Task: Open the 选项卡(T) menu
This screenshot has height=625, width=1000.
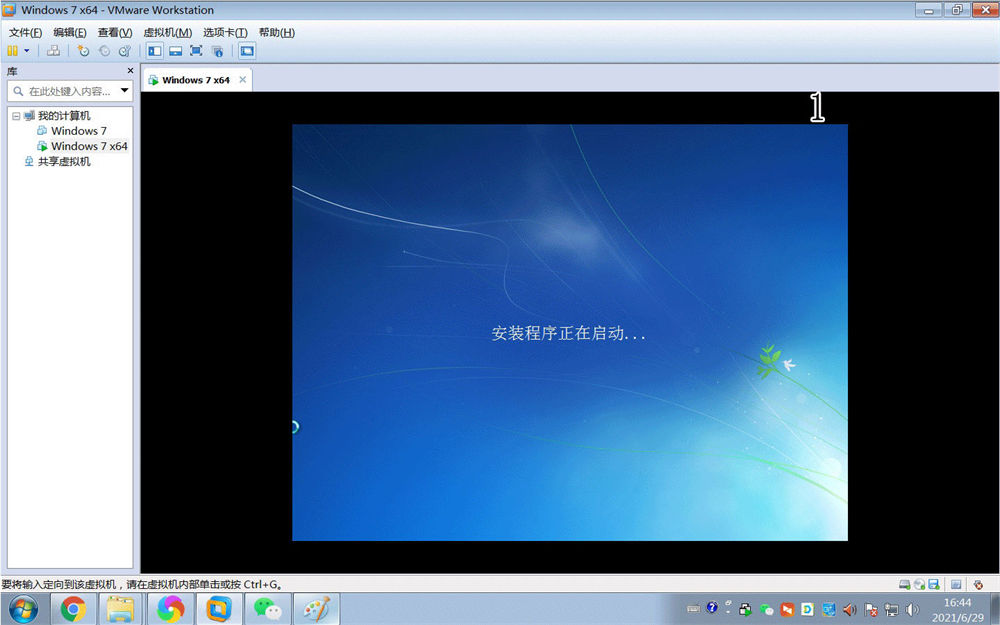Action: coord(225,33)
